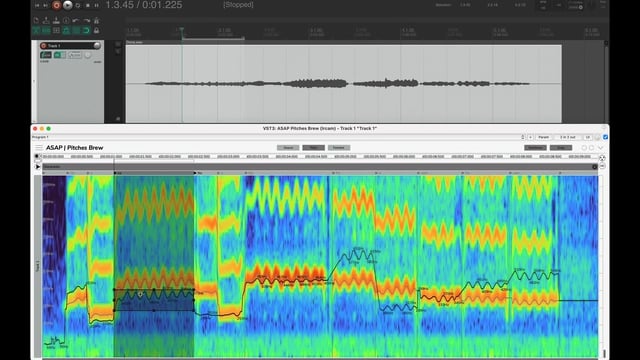640x360 pixels.
Task: Click the REAPER arrange vertical scrollbar
Action: pyautogui.click(x=607, y=82)
